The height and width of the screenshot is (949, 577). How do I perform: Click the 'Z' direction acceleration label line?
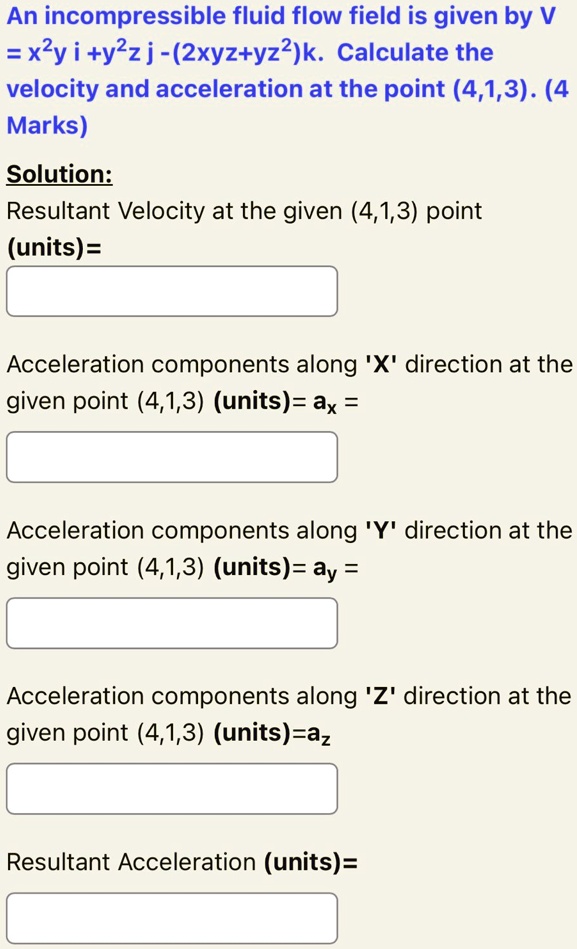290,696
